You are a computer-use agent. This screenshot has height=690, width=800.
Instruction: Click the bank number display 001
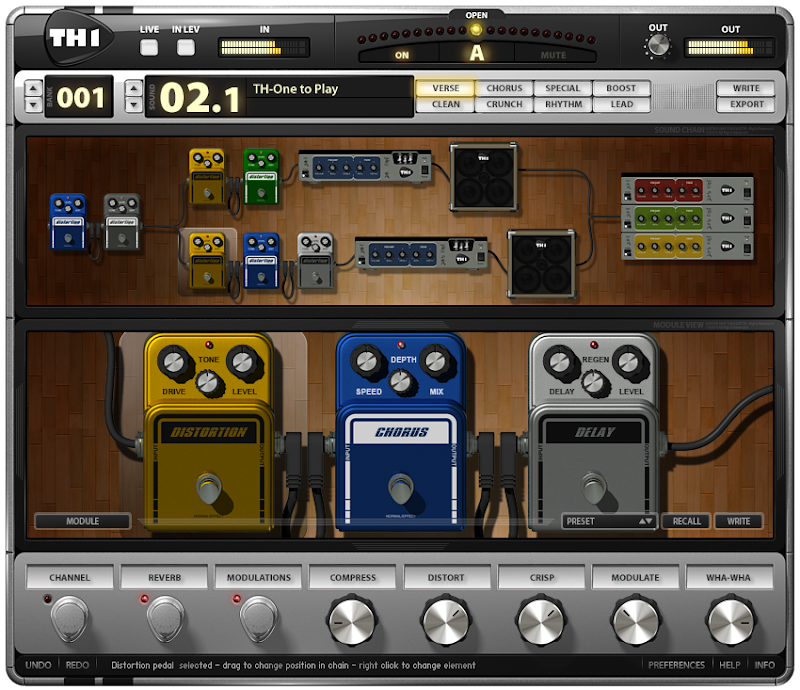80,97
